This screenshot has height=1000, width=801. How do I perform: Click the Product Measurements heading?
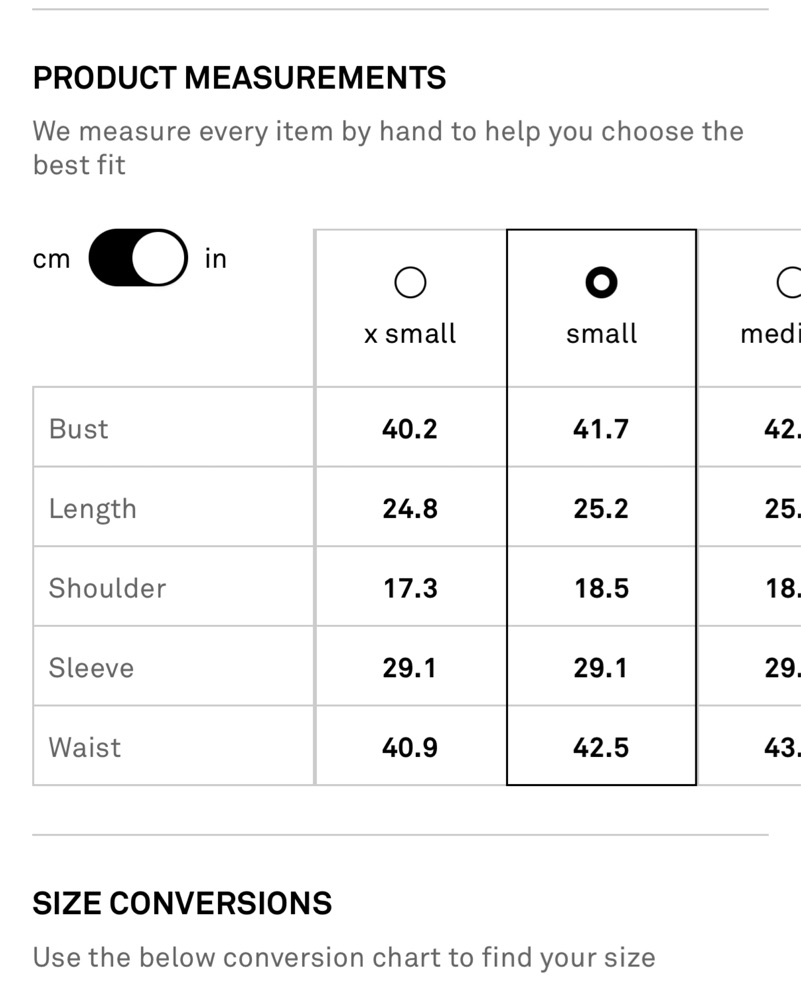coord(239,78)
